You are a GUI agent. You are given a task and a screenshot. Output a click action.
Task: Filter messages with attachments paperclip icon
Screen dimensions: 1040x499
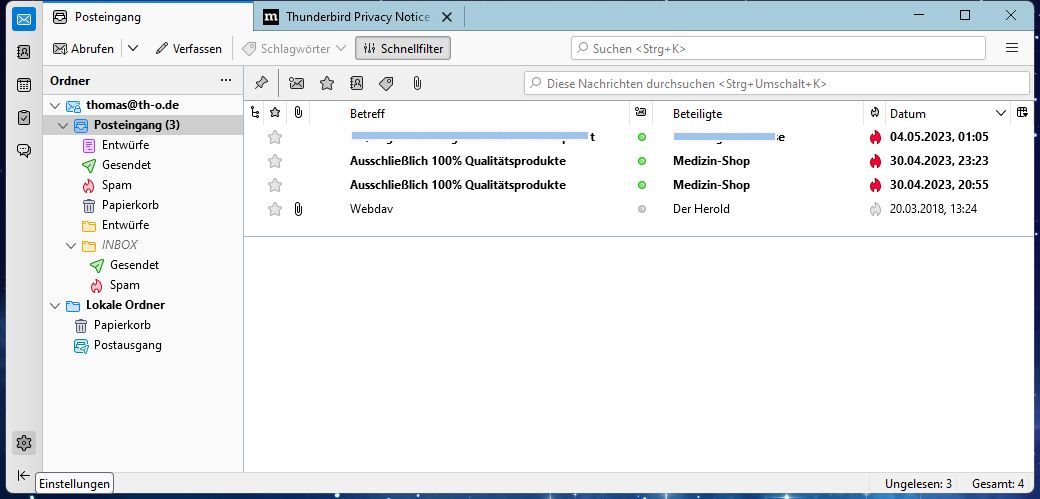(417, 83)
